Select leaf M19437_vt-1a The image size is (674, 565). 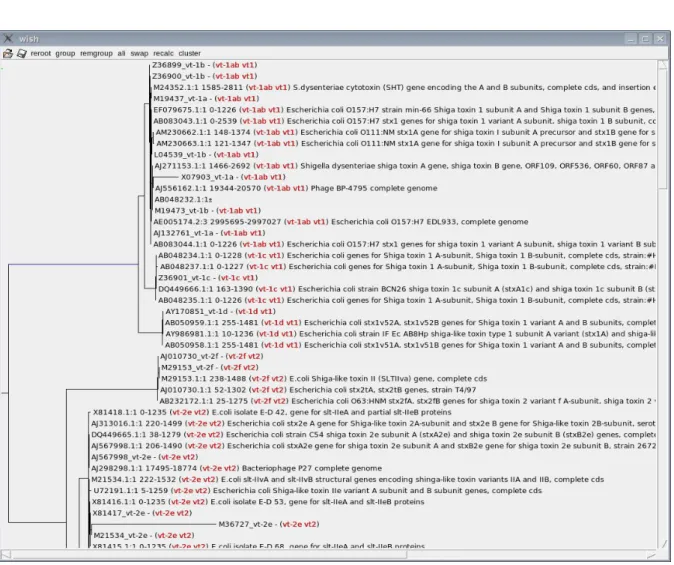pos(179,98)
